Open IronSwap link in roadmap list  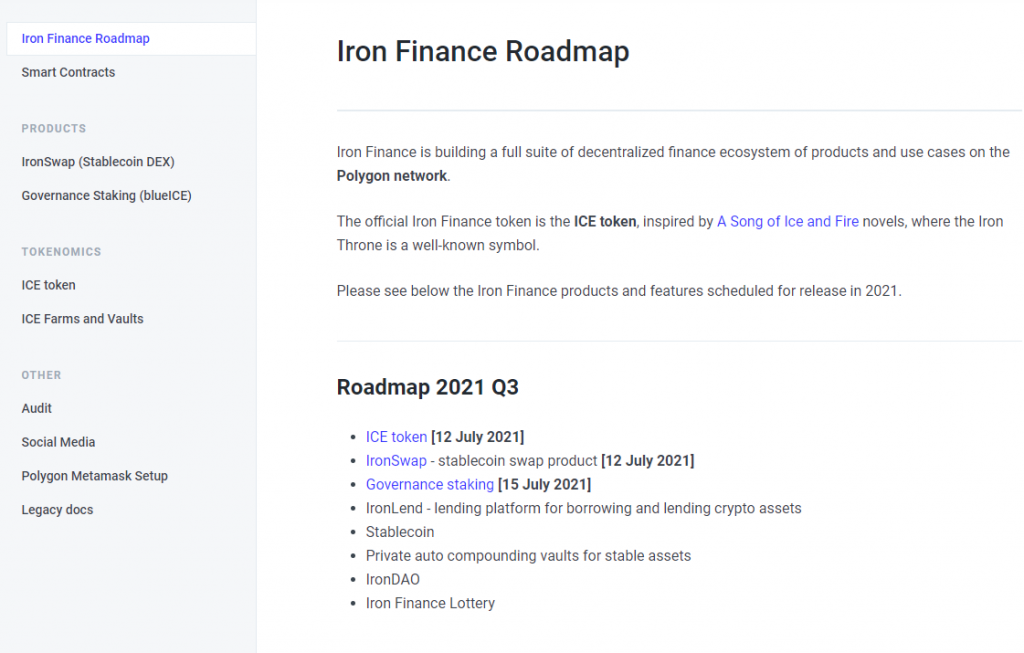tap(396, 461)
